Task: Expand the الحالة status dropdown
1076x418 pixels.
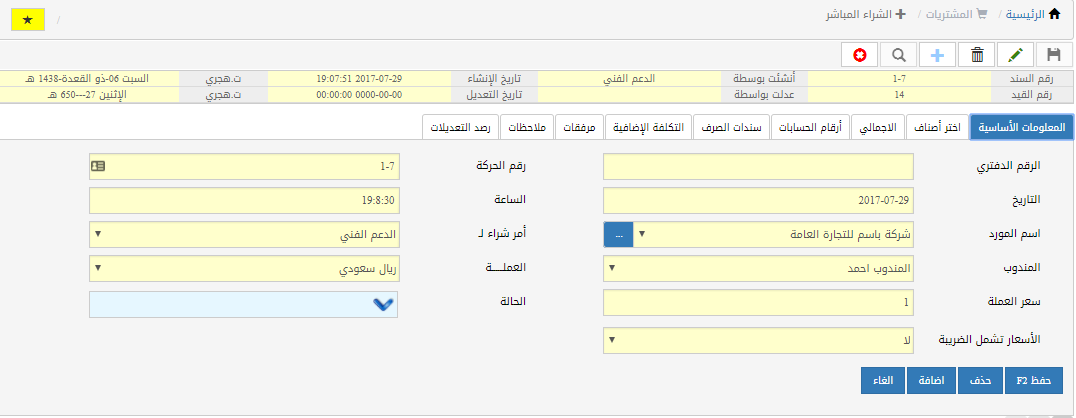Action: pos(243,304)
